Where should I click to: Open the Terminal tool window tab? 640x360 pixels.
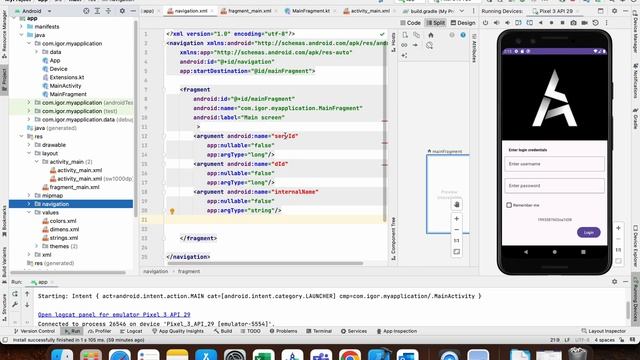(x=319, y=331)
